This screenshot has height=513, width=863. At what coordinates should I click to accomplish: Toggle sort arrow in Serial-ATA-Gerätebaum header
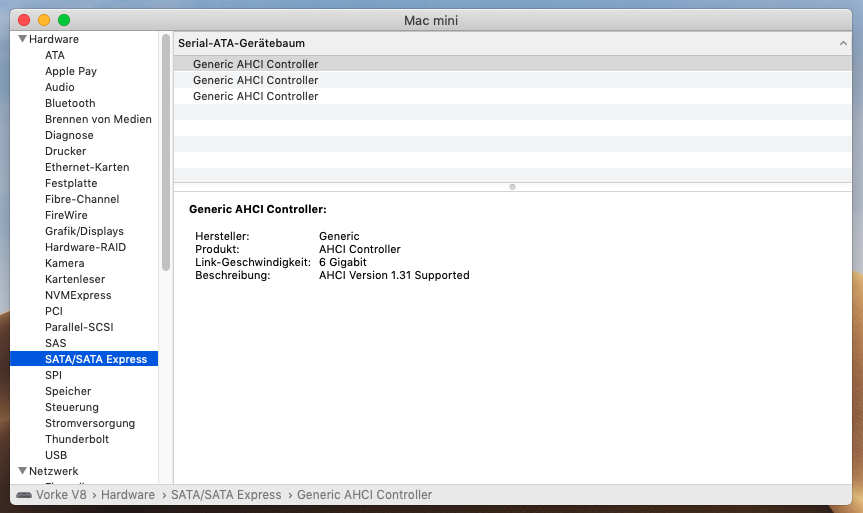tap(843, 43)
